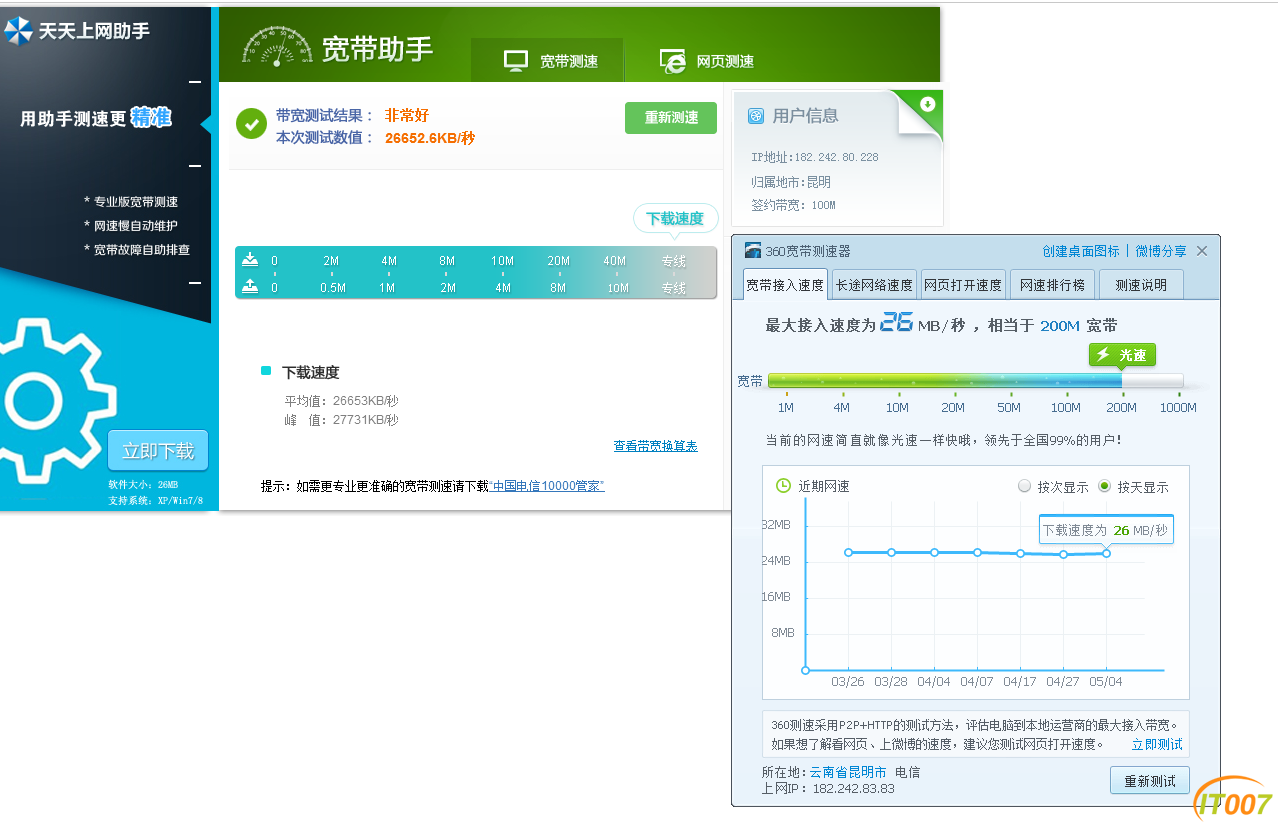Click the 03/26 data point on chart
Screen dimensions: 1278x827
848,552
